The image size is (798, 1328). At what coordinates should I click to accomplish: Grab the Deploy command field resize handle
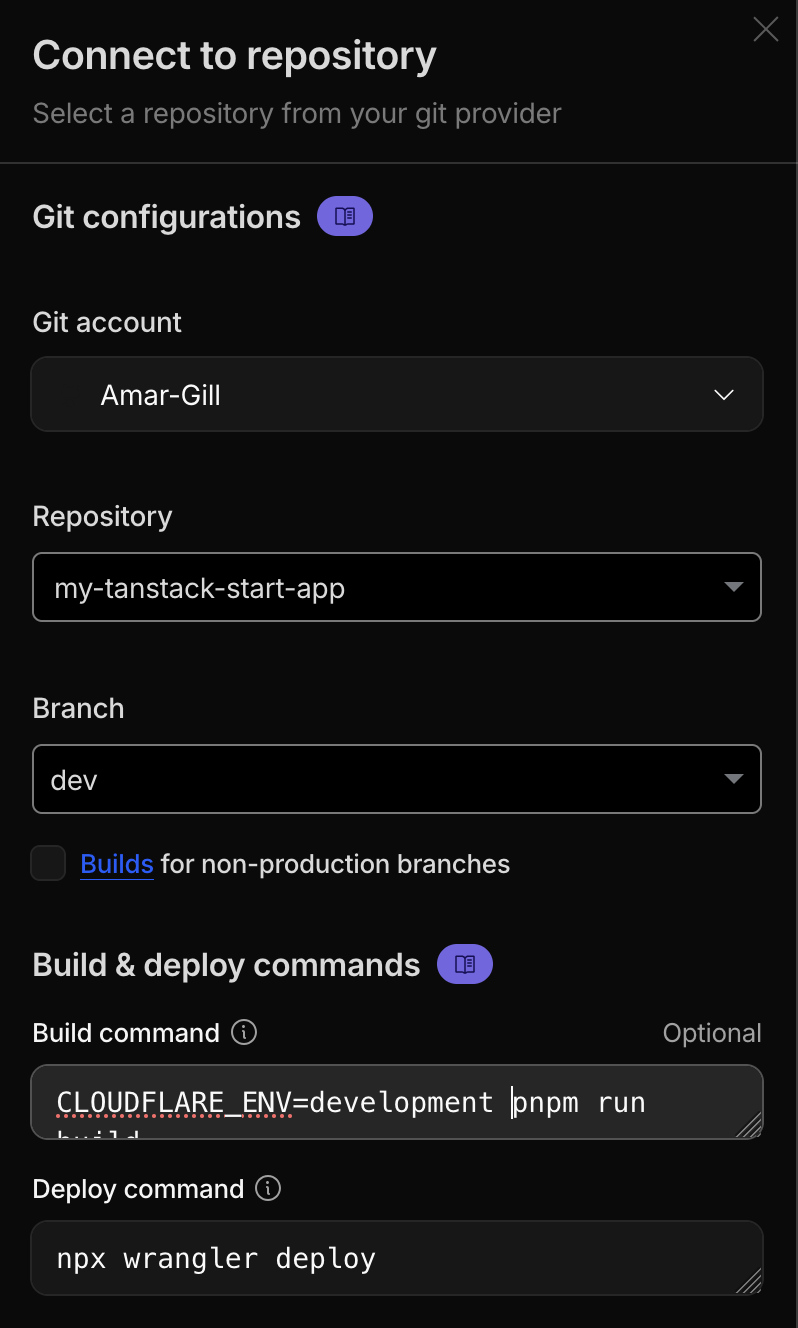coord(749,1281)
